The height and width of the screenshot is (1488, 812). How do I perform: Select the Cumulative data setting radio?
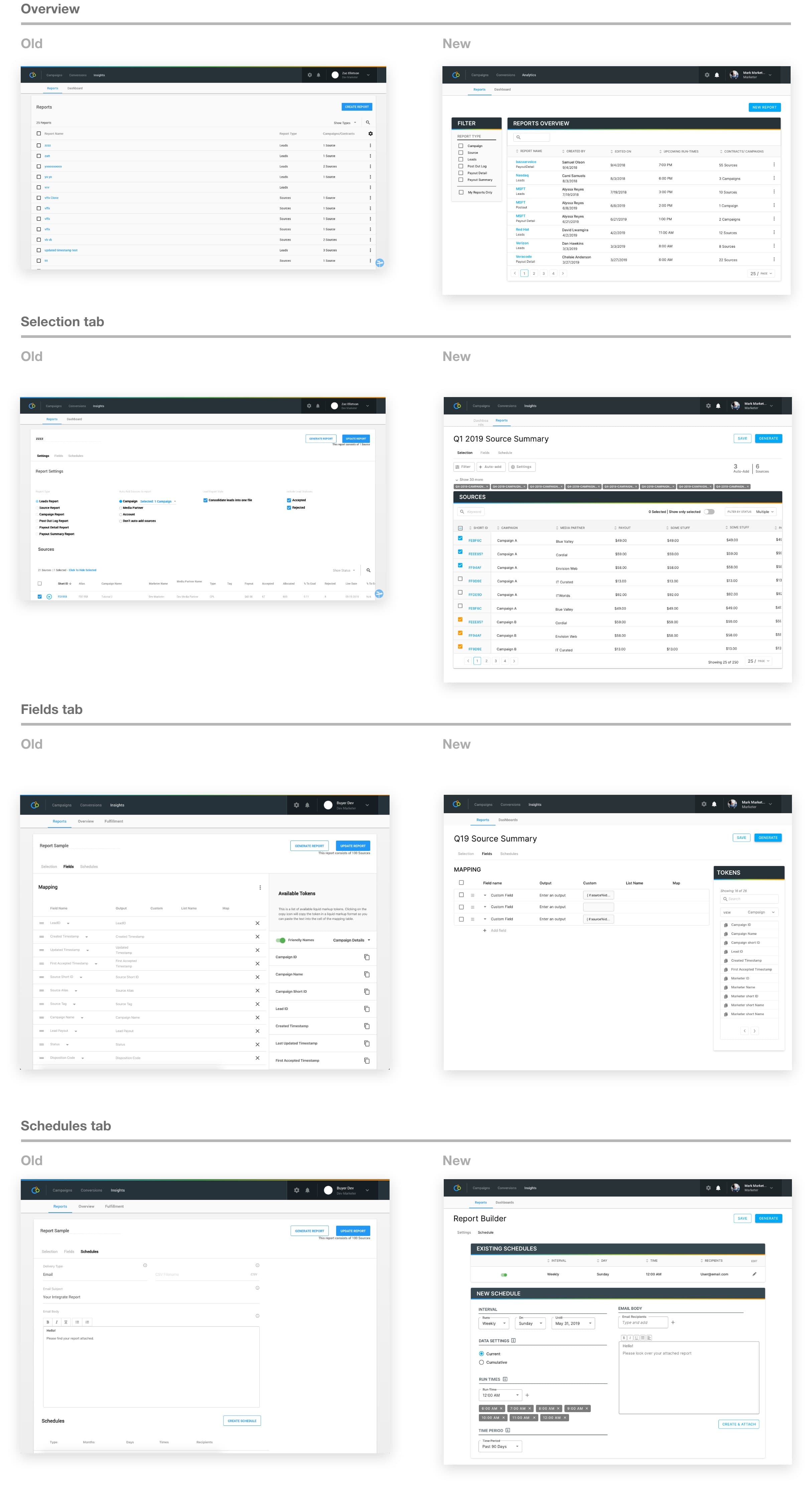[482, 1362]
